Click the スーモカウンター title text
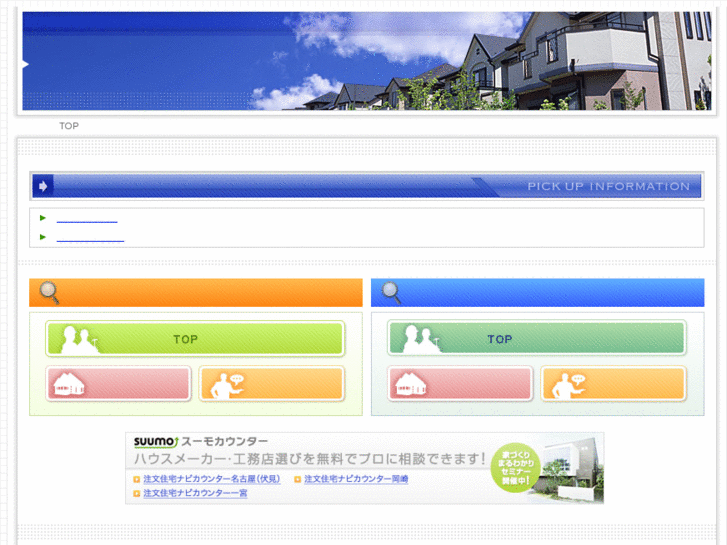The width and height of the screenshot is (727, 545). point(224,442)
